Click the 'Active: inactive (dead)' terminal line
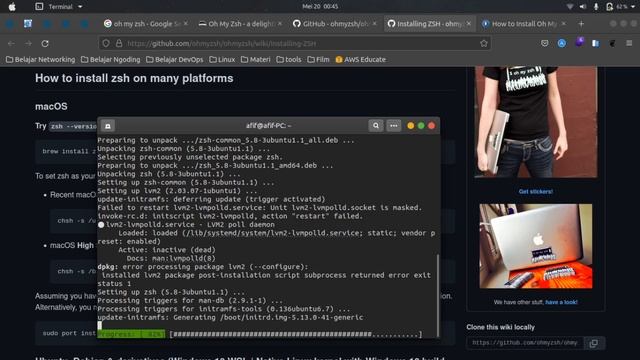640x360 pixels. point(167,250)
